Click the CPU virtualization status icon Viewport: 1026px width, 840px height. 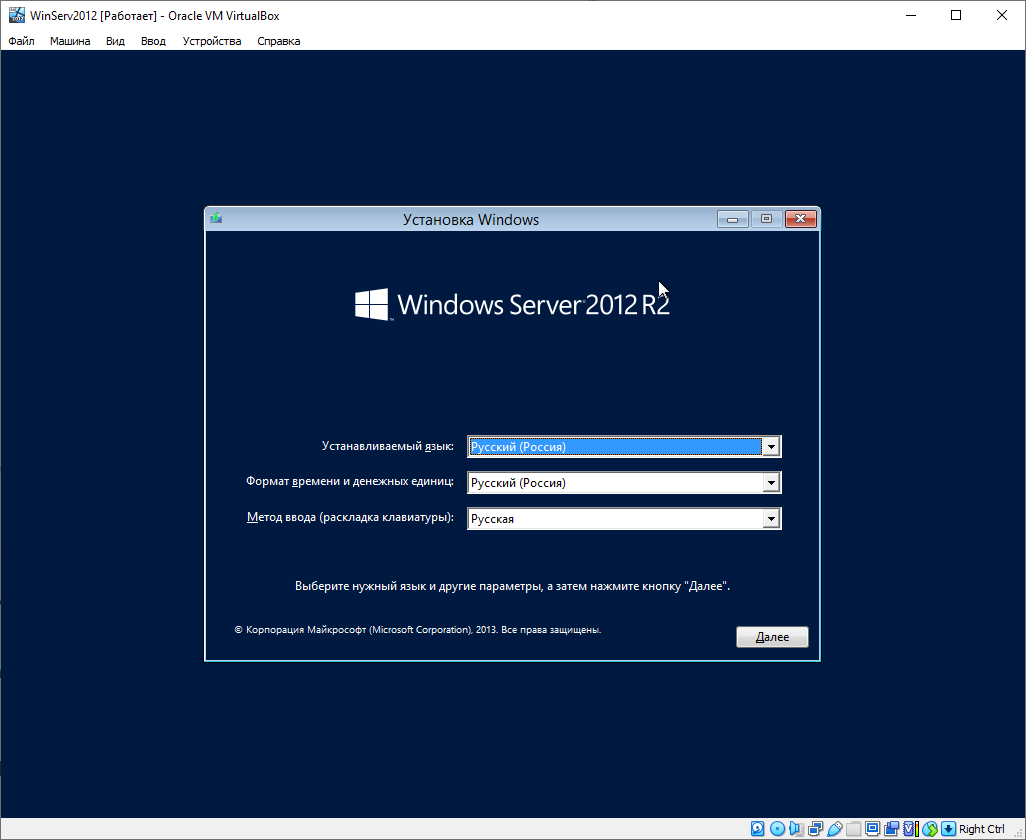(x=911, y=829)
